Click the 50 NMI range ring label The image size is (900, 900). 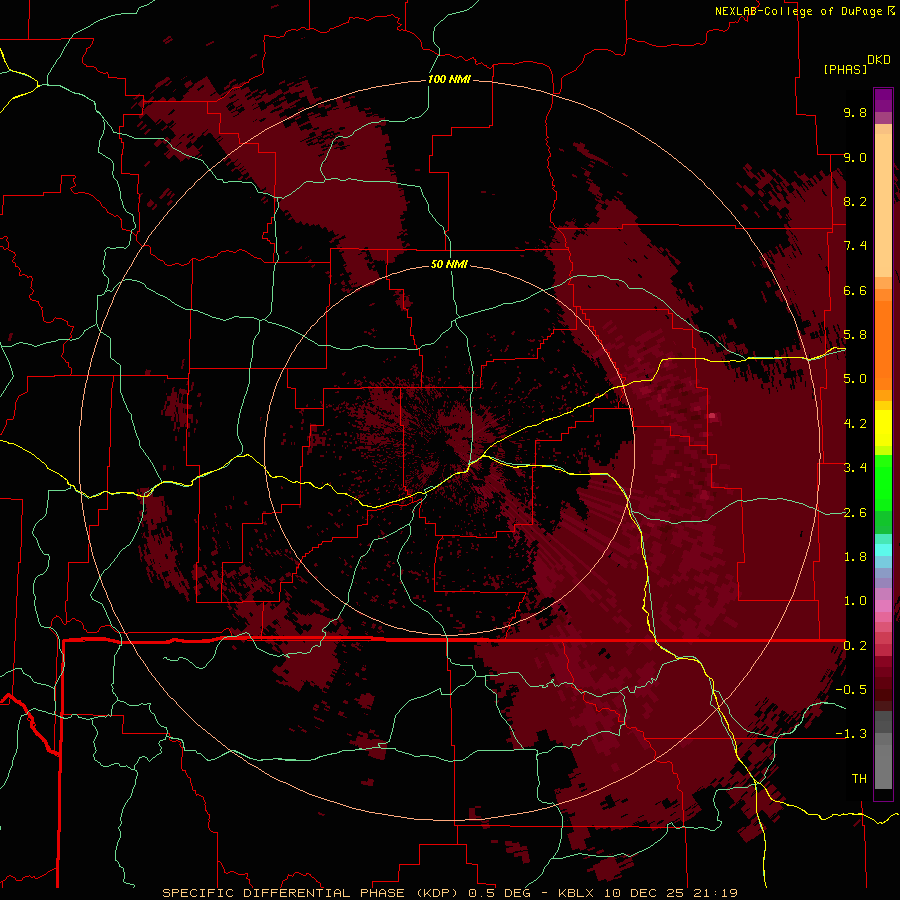[x=449, y=264]
